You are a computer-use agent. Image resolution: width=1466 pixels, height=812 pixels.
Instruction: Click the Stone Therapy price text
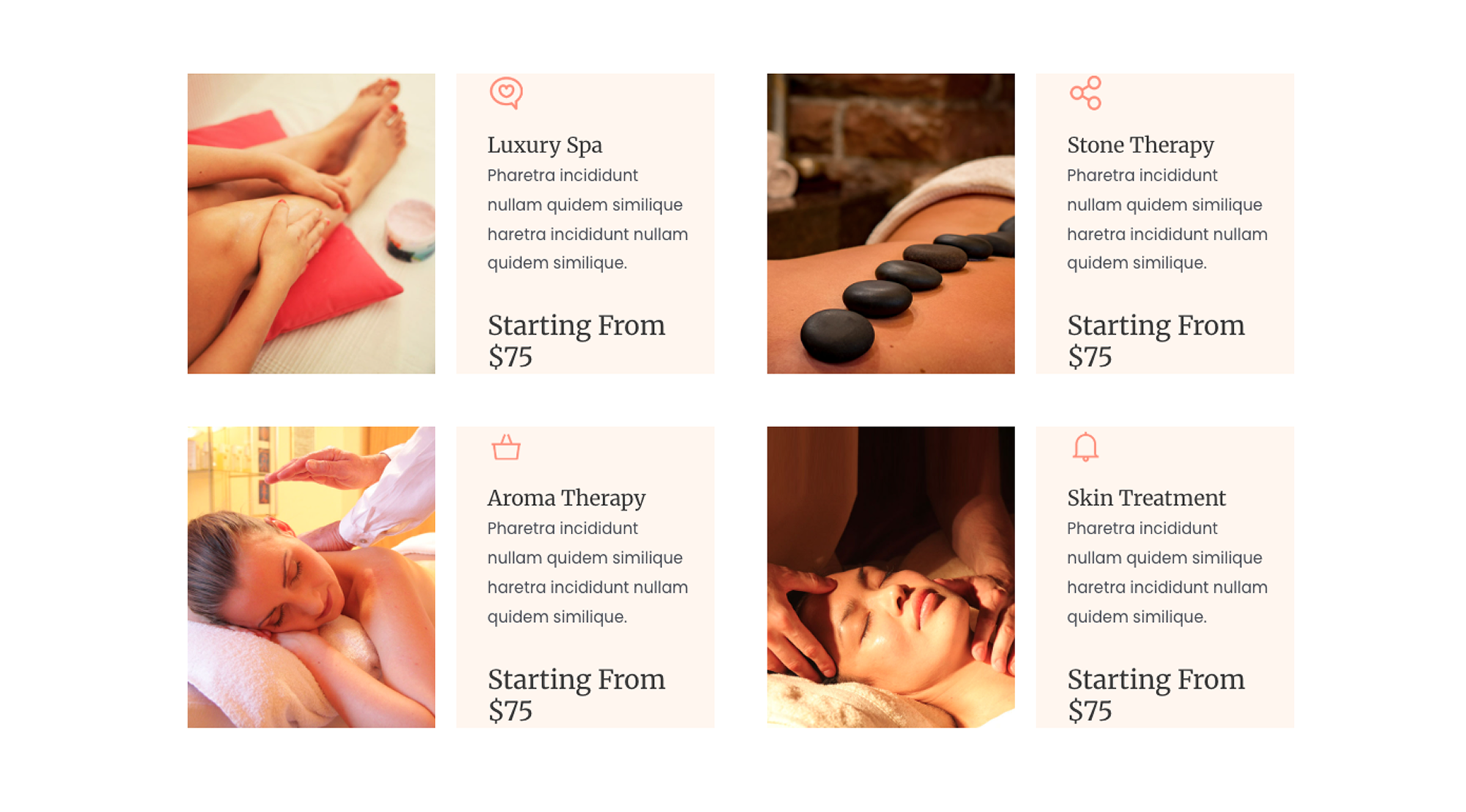click(1156, 341)
